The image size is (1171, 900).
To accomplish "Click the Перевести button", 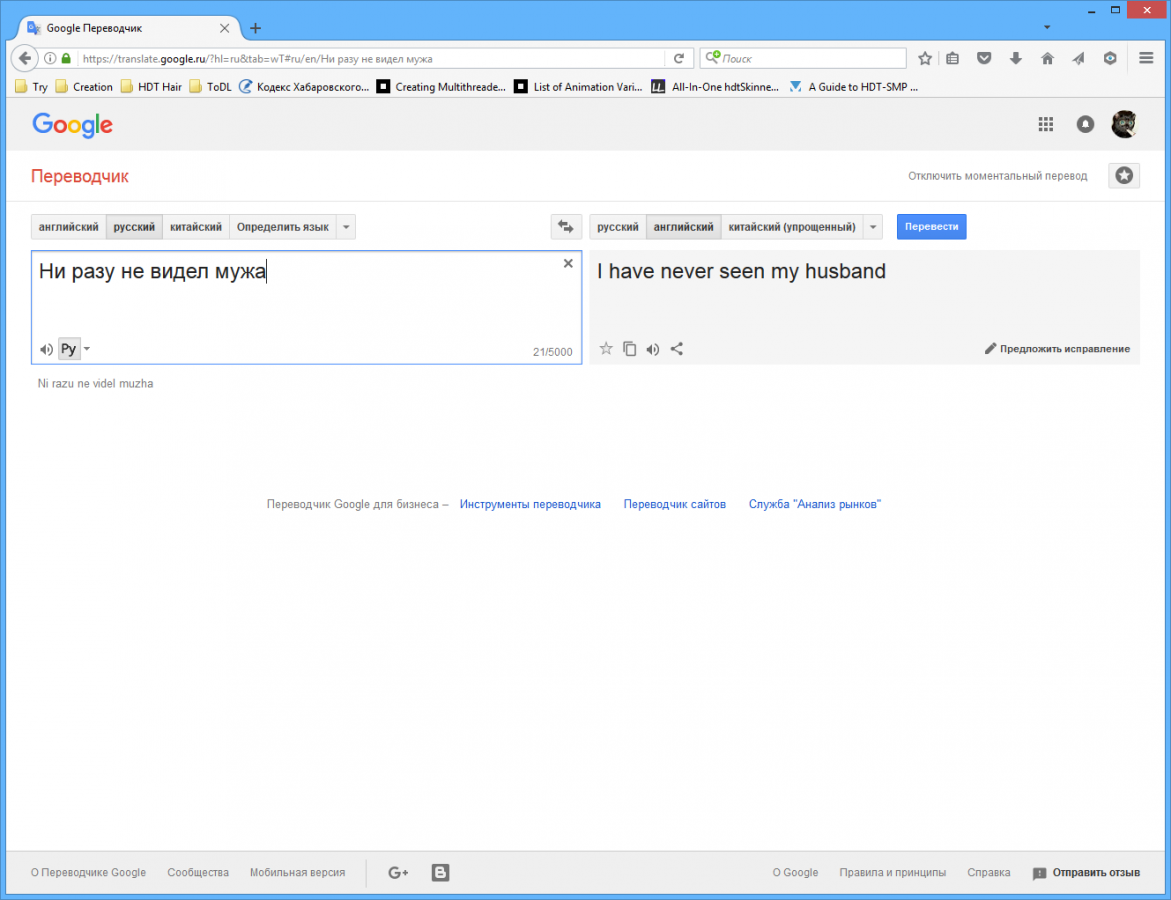I will pyautogui.click(x=931, y=226).
